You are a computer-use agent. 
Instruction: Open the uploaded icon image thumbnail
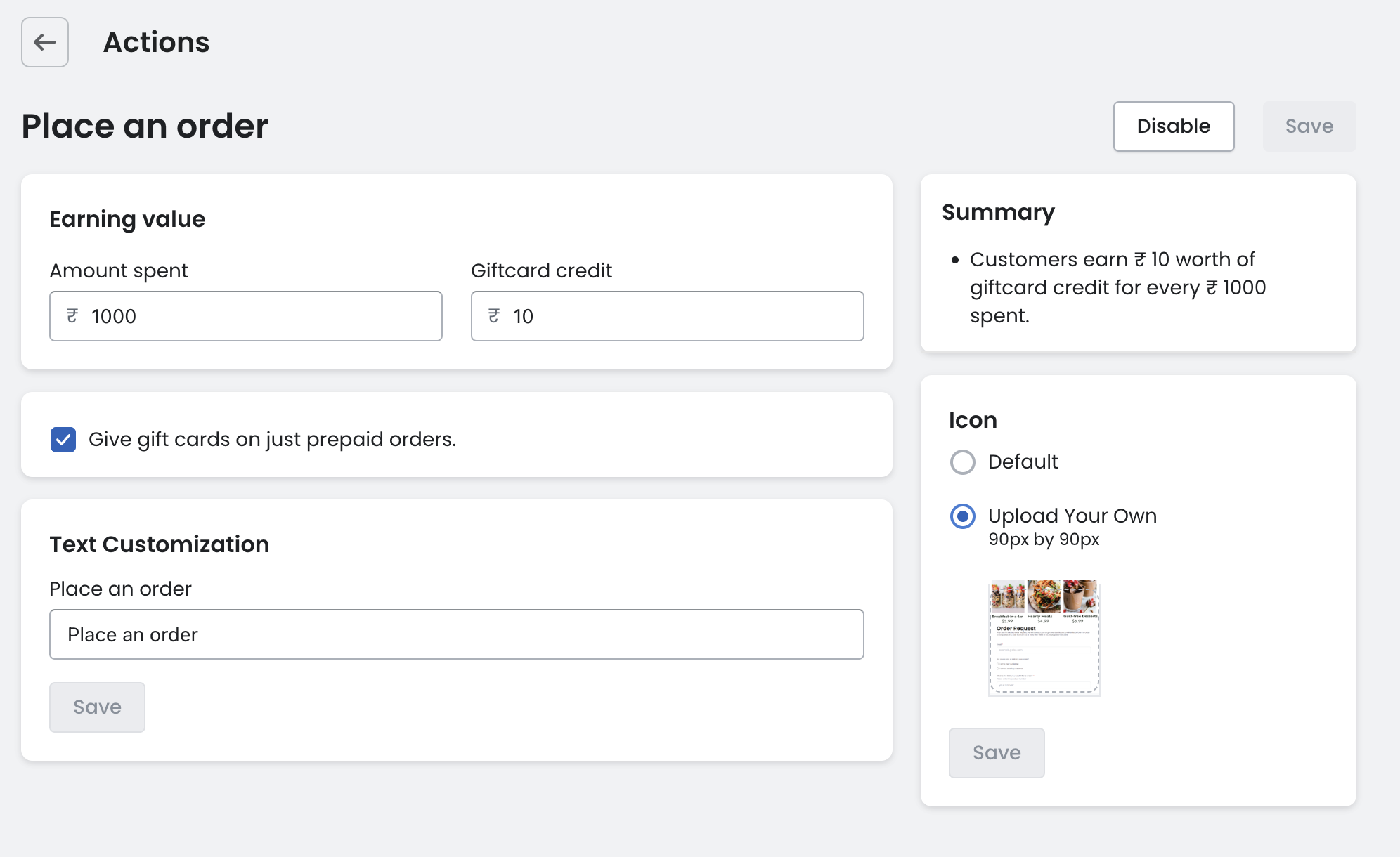1044,637
